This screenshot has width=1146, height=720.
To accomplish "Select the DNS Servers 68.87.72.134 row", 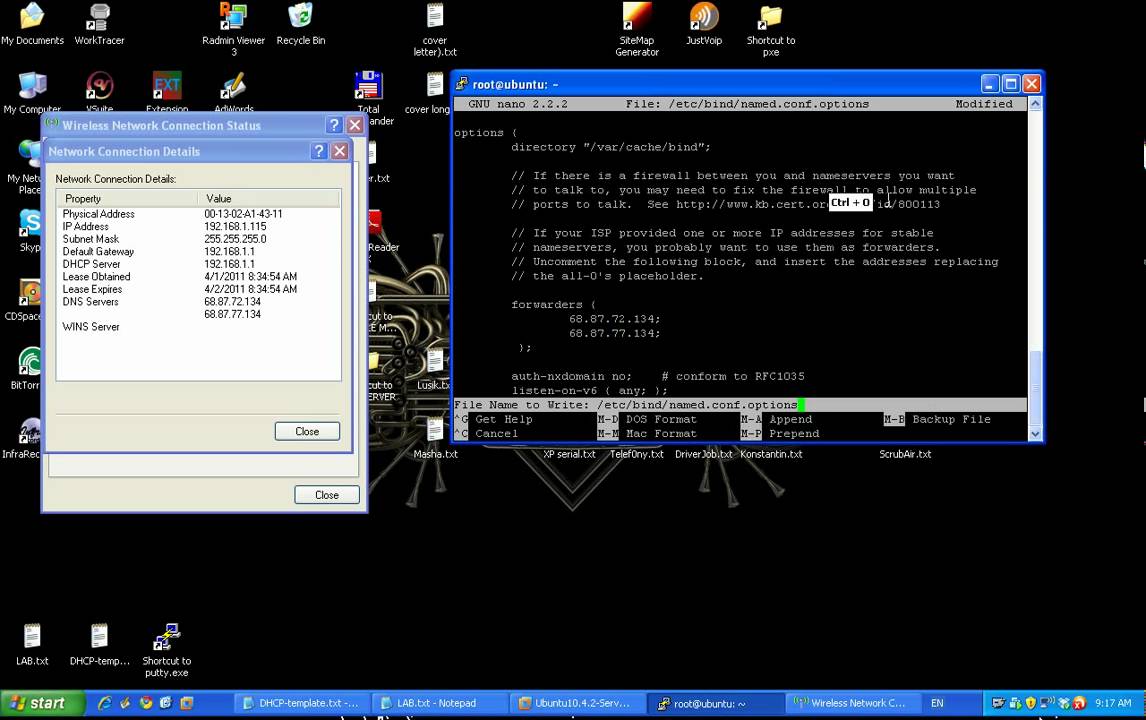I will pyautogui.click(x=198, y=301).
